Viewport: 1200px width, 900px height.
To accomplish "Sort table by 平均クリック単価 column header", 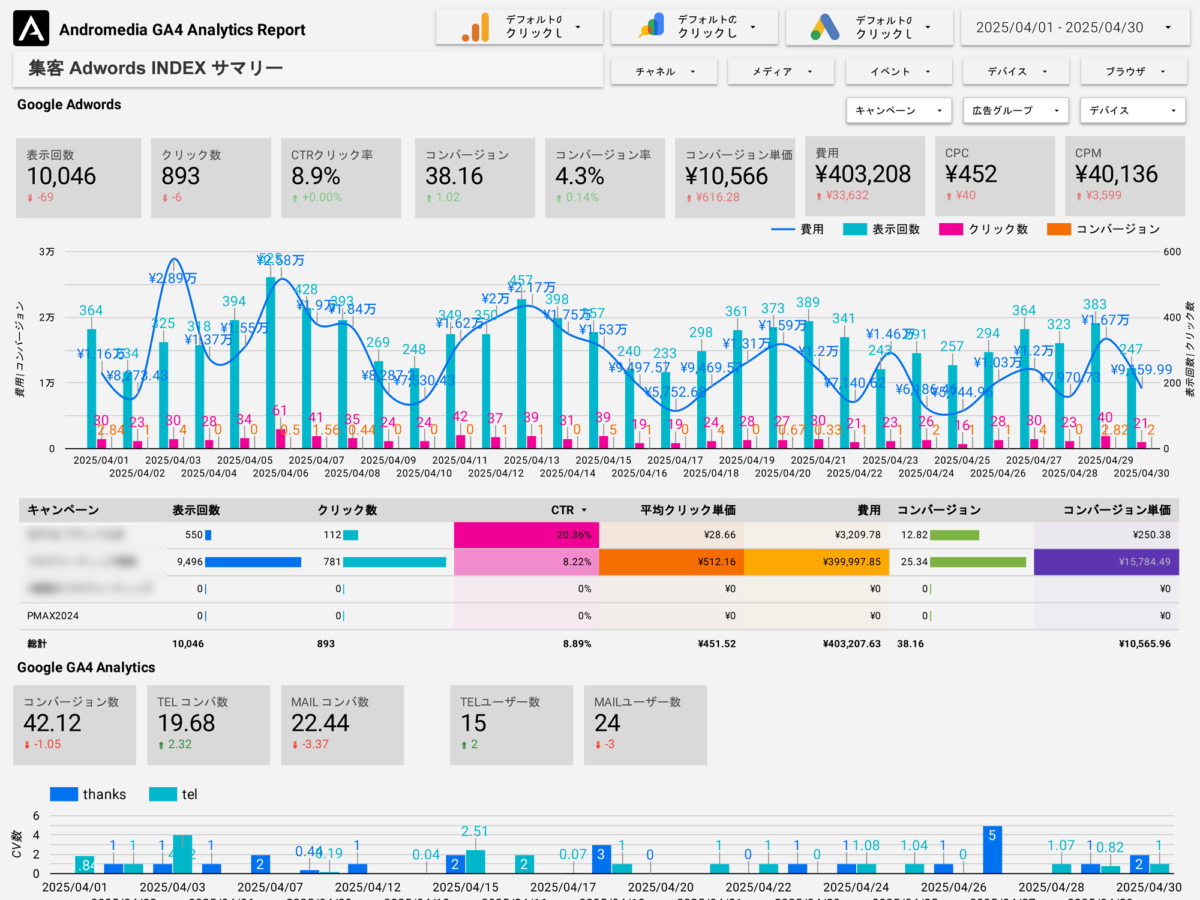I will 688,510.
